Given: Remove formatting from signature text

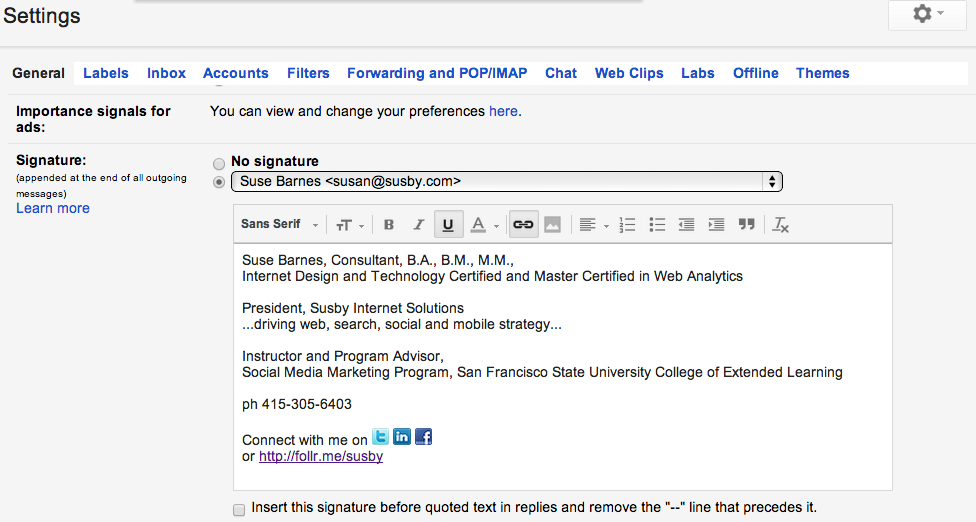Looking at the screenshot, I should pyautogui.click(x=781, y=225).
